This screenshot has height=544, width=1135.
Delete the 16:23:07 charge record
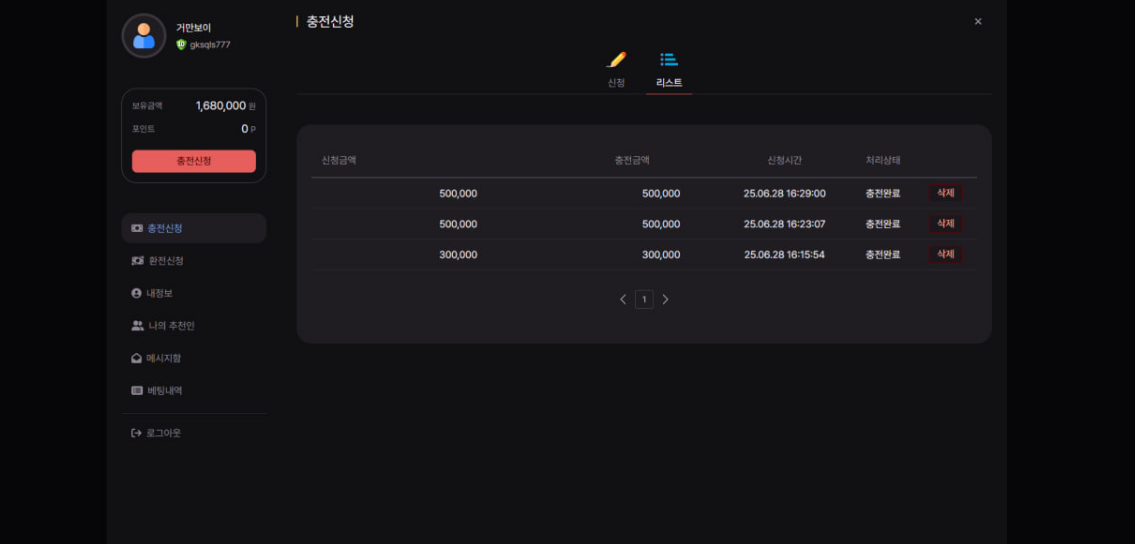pos(945,224)
